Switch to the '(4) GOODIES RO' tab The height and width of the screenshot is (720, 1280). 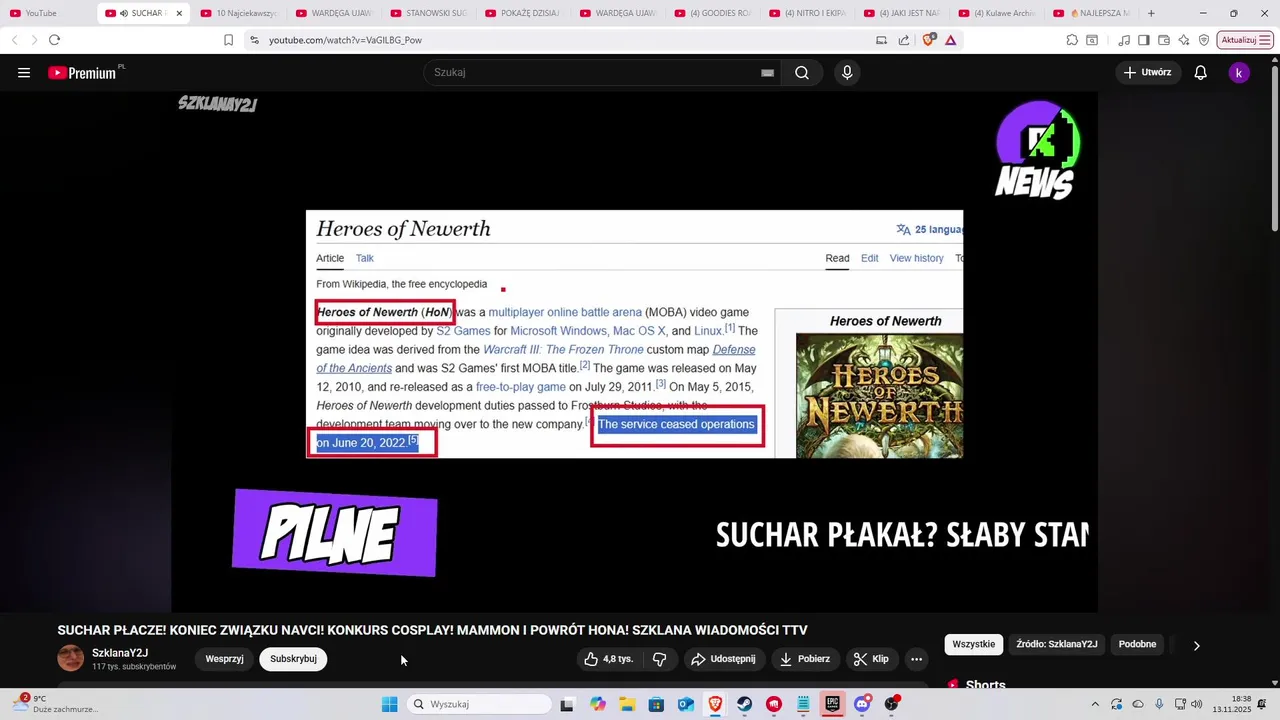click(715, 13)
